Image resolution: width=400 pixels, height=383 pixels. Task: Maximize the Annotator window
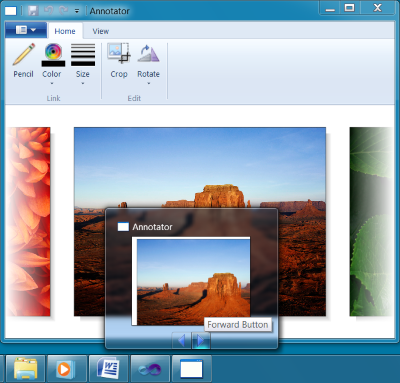[x=349, y=8]
